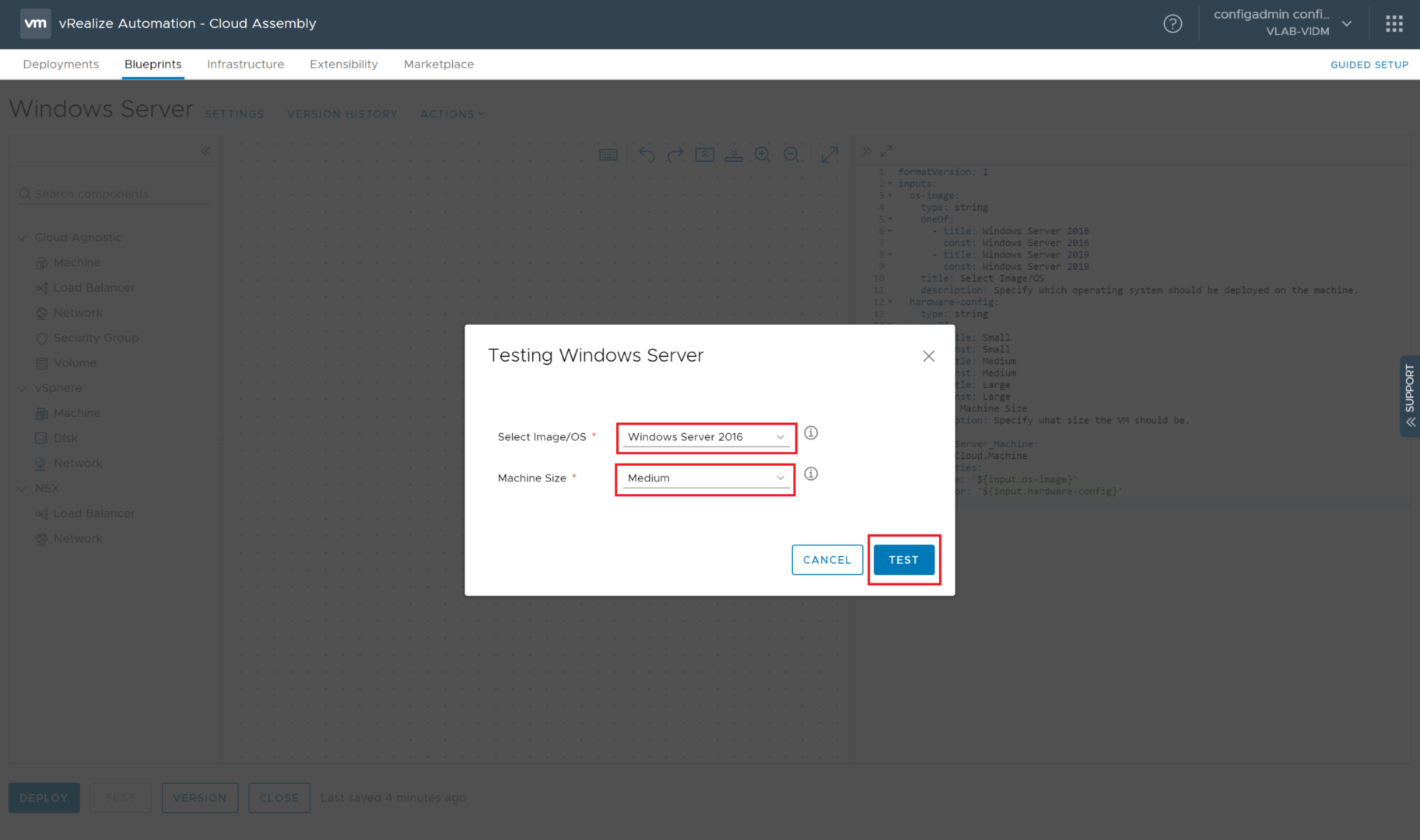Open the apps grid switcher icon
The image size is (1420, 840).
(1394, 24)
